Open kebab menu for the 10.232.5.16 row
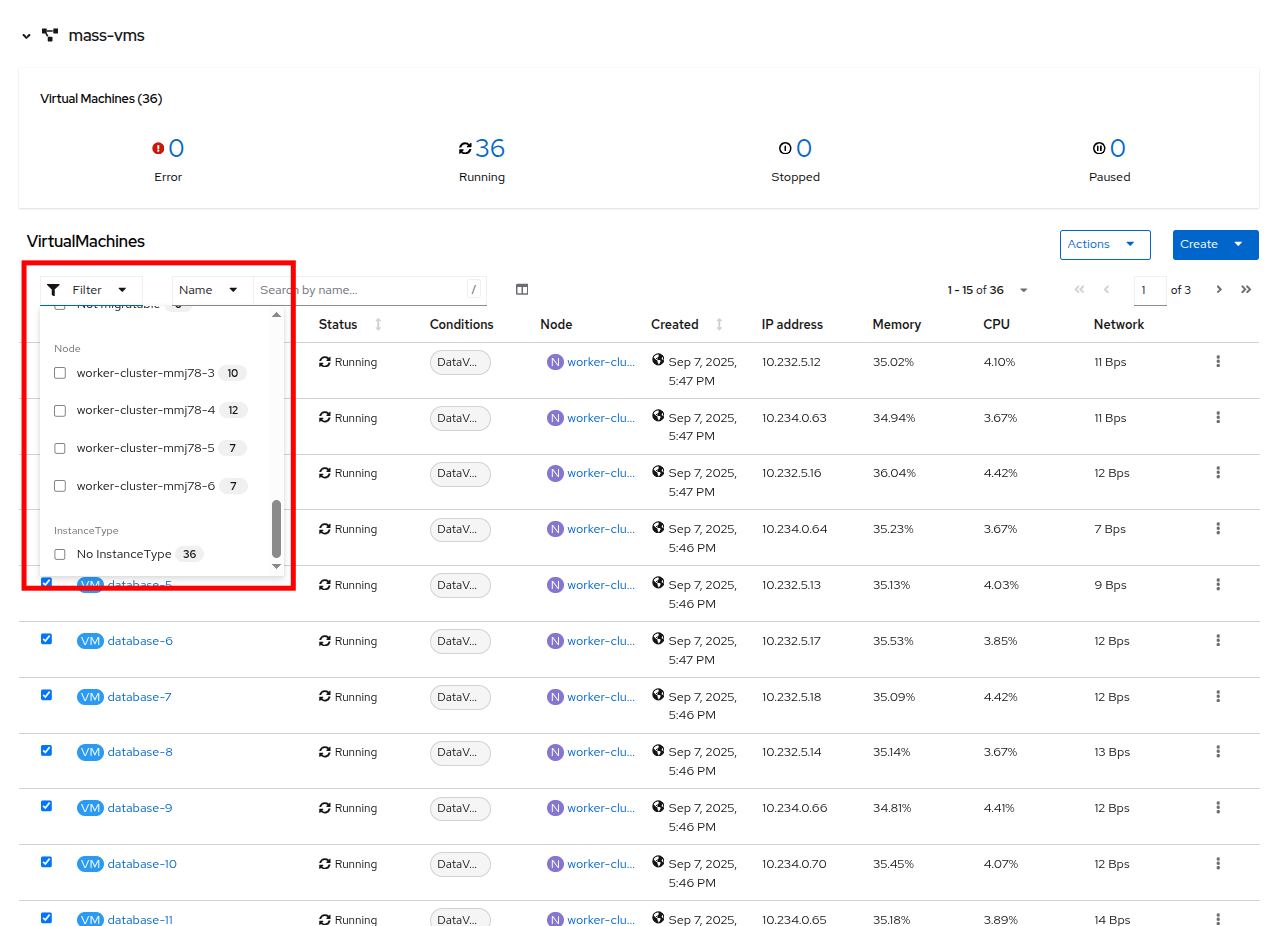The width and height of the screenshot is (1279, 926). [1218, 472]
